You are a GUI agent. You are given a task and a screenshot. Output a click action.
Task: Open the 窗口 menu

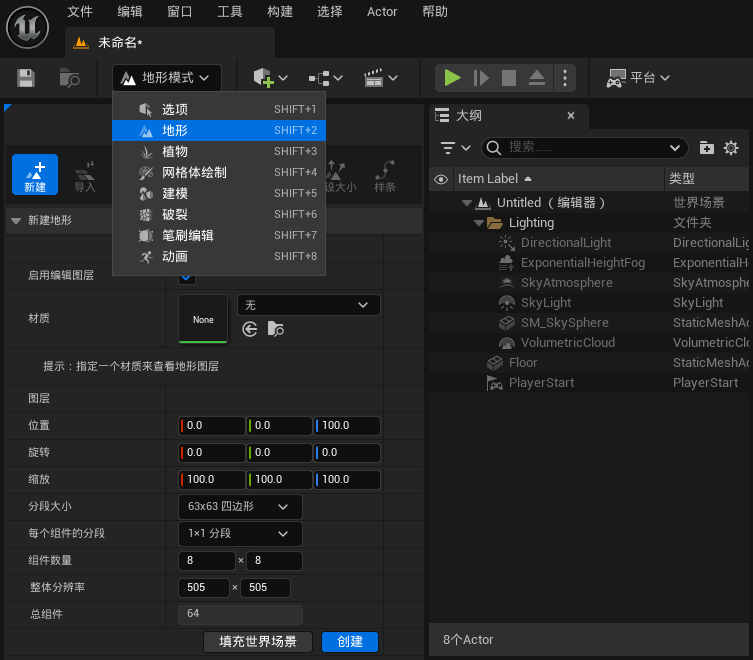tap(180, 12)
